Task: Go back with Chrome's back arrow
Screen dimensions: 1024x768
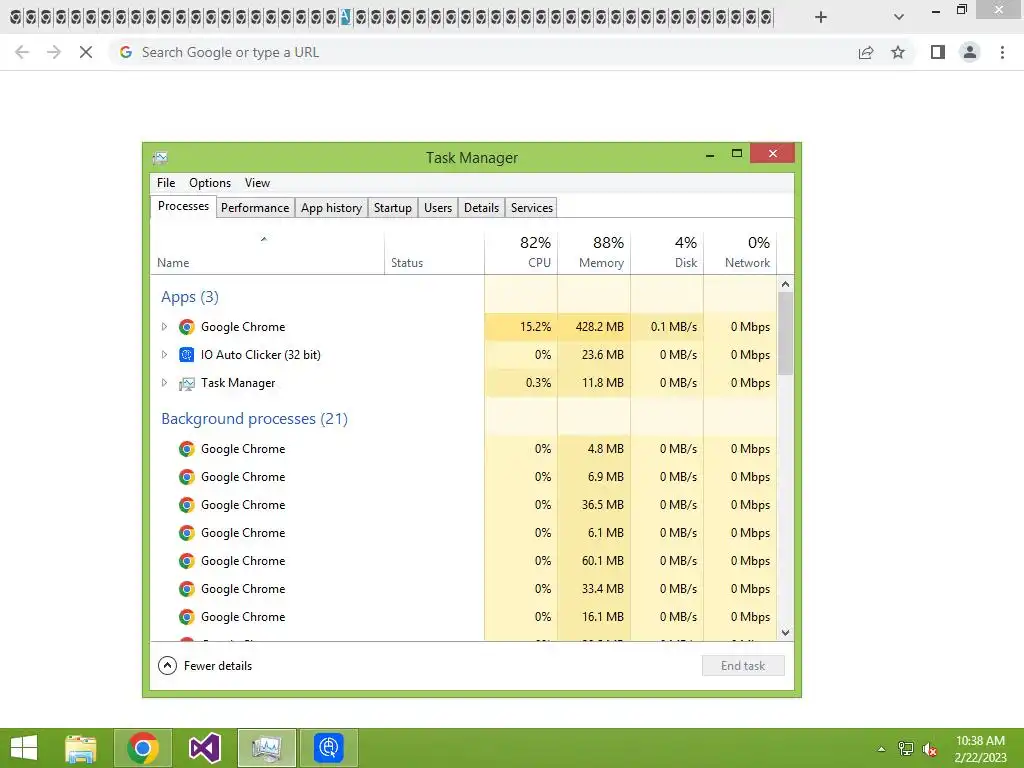Action: pyautogui.click(x=22, y=52)
